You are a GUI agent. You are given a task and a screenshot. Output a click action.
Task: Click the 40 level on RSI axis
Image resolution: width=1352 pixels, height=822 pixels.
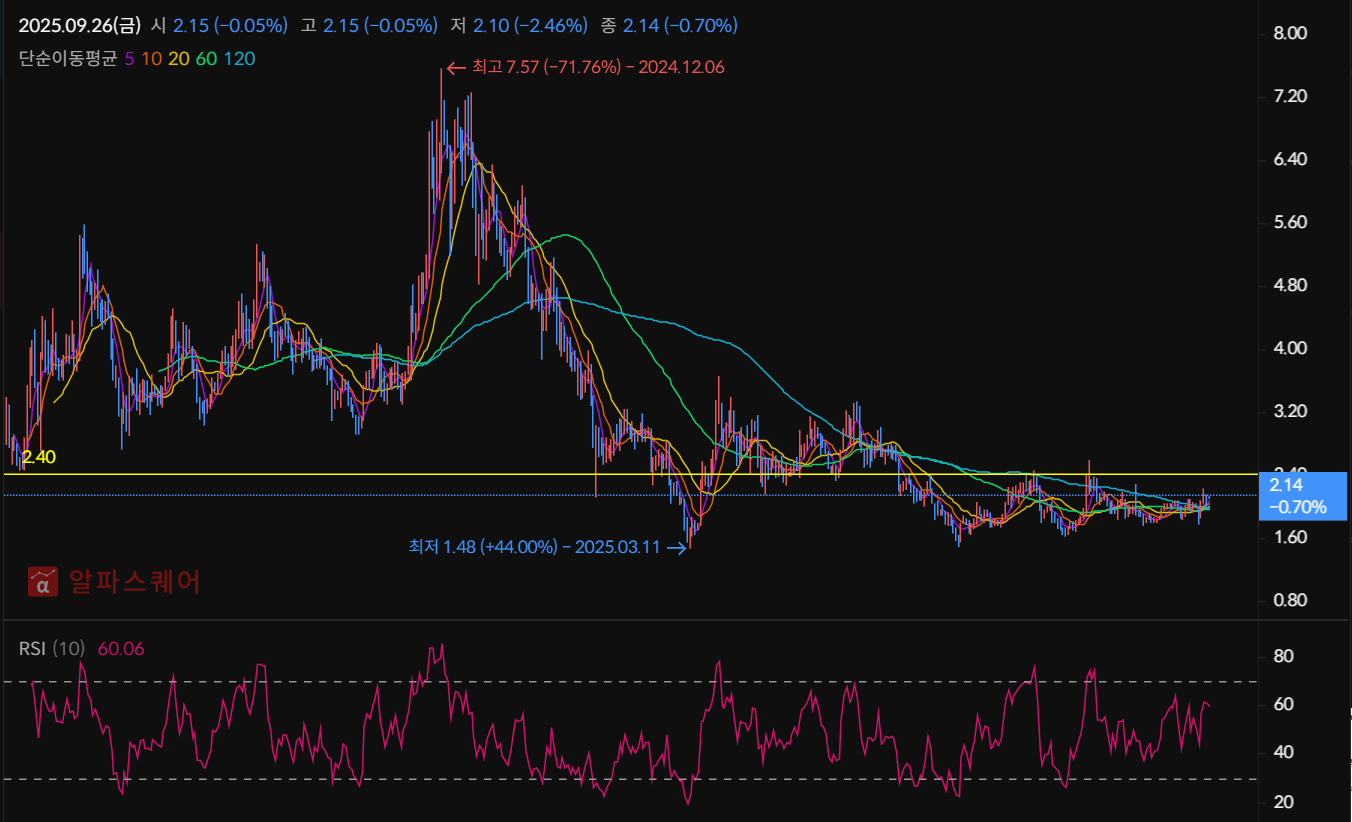pyautogui.click(x=1282, y=752)
